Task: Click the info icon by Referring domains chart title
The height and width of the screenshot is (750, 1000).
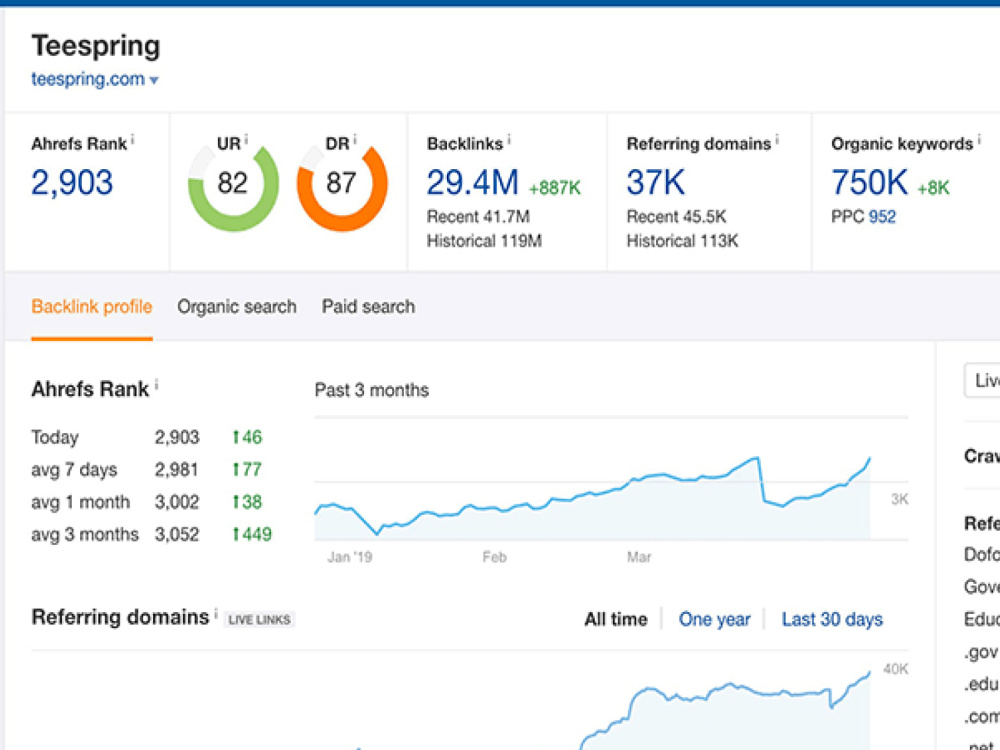Action: (x=216, y=614)
